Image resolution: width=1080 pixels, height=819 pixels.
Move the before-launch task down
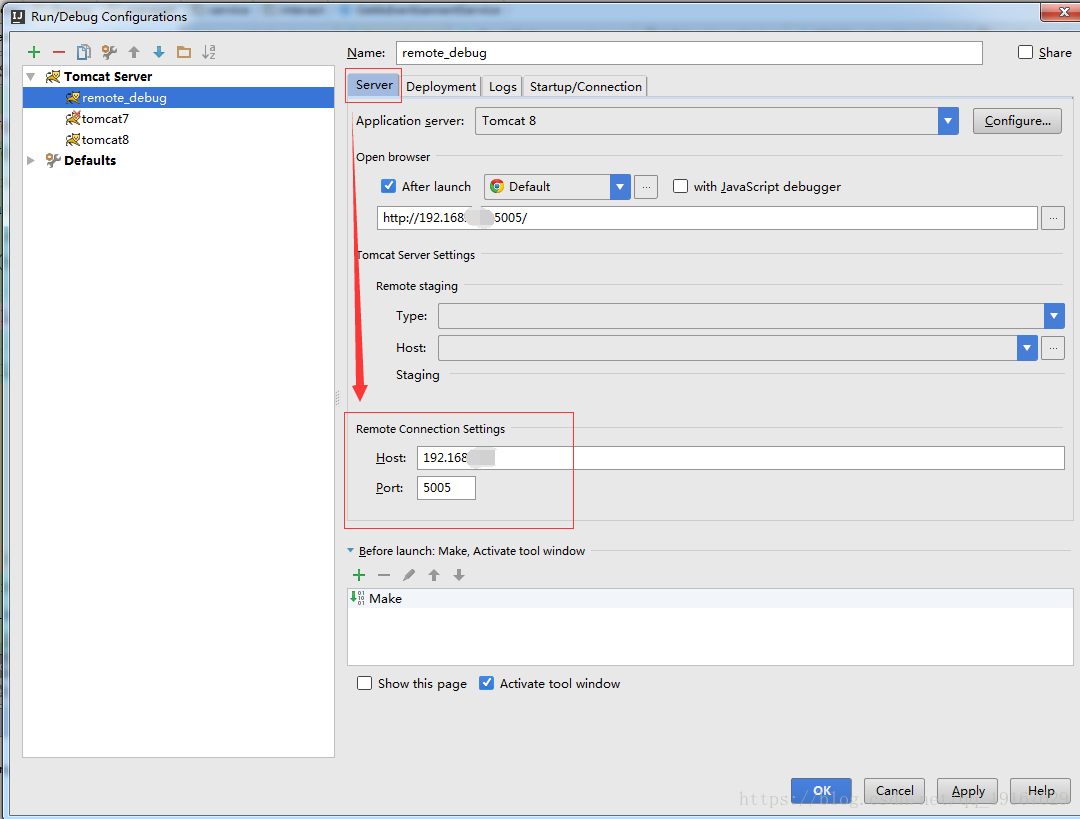tap(459, 575)
